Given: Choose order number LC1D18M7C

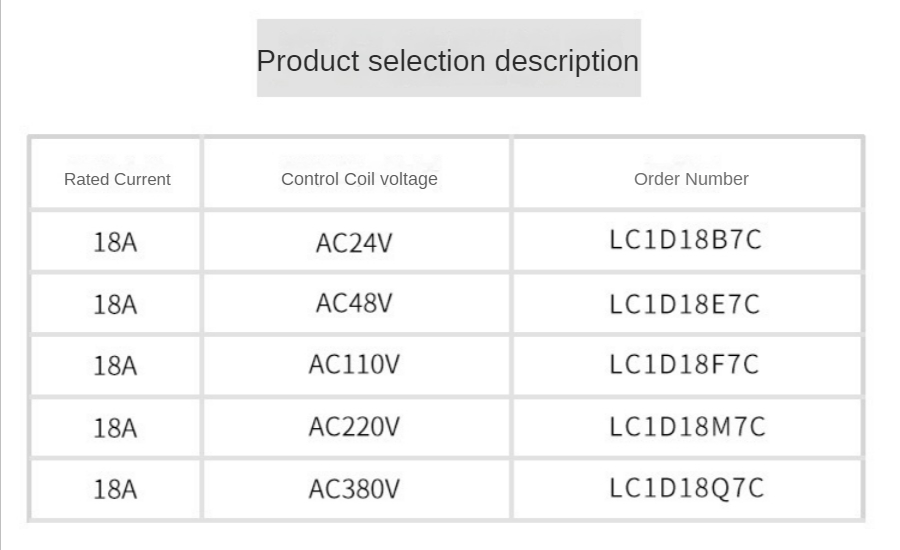Looking at the screenshot, I should click(x=688, y=427).
